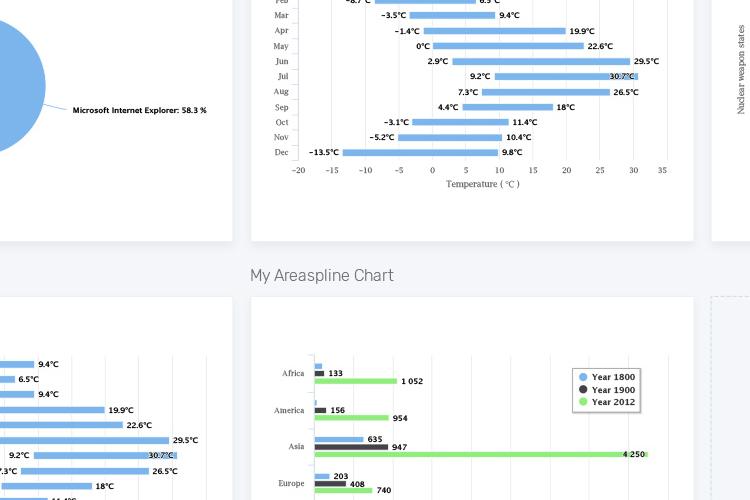Click the Apr temperature range bar
Screen dimensions: 750x500
pos(495,31)
